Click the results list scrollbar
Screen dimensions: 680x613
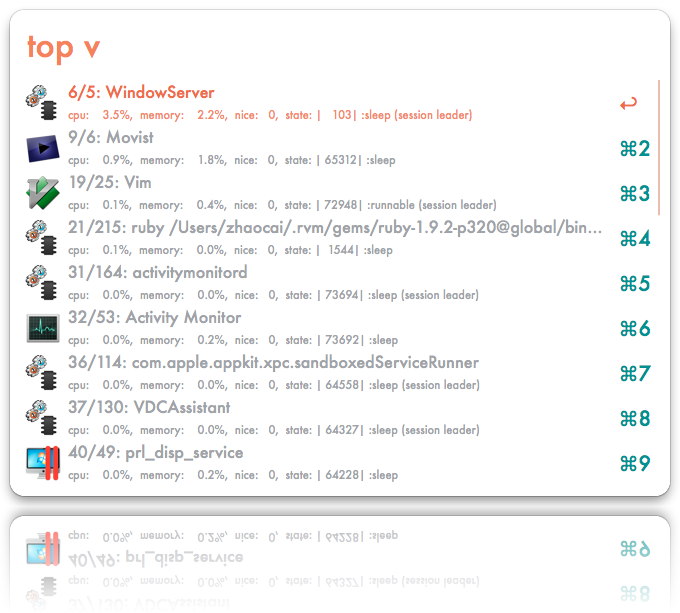[x=659, y=147]
